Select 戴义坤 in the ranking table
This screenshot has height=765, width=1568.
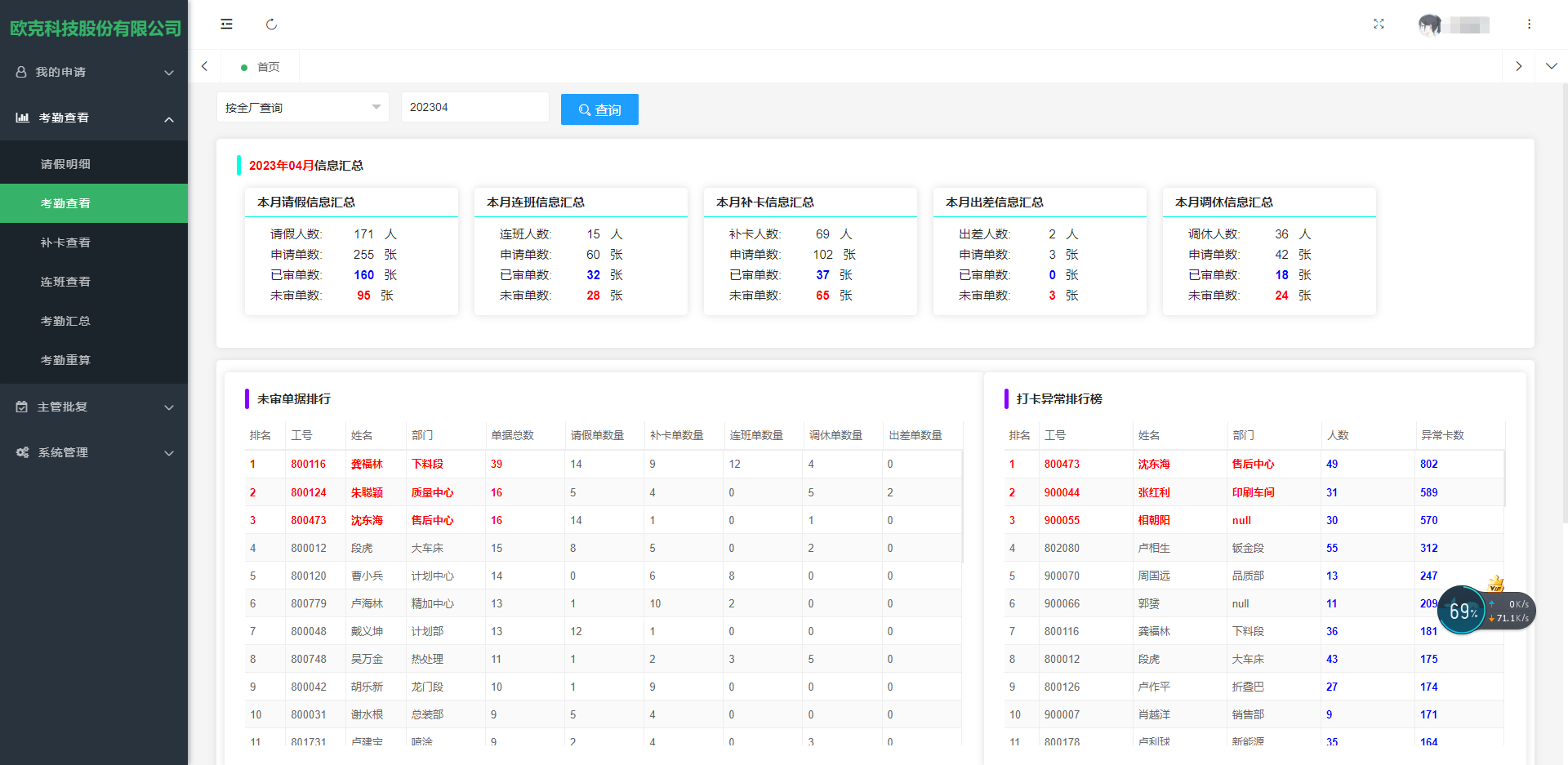367,631
